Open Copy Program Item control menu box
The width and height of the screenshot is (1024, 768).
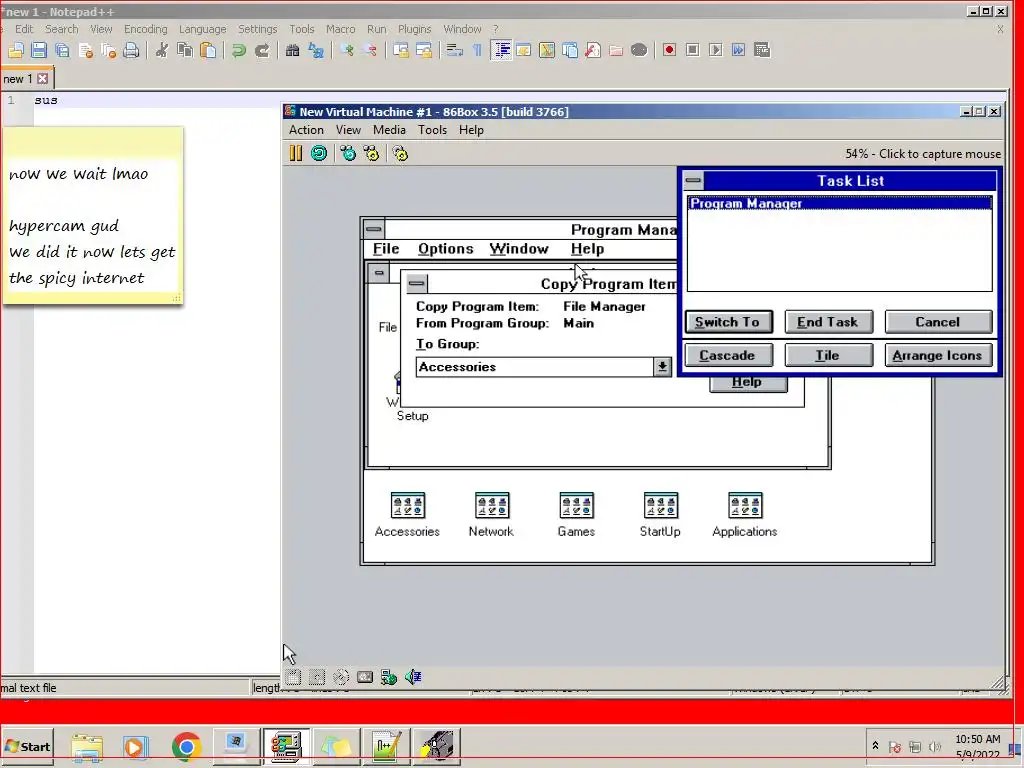[x=417, y=283]
